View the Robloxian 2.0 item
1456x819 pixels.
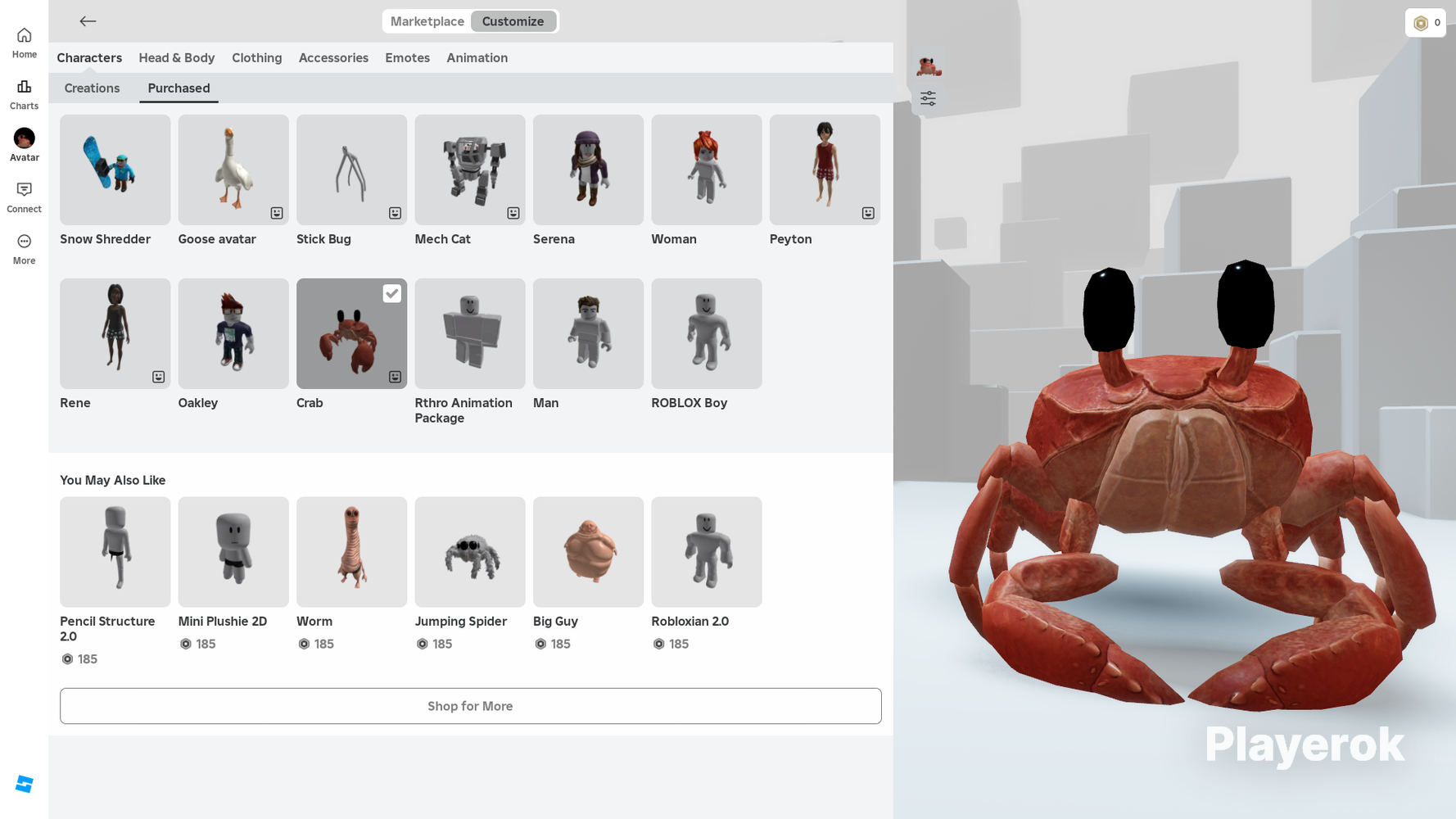pos(707,552)
